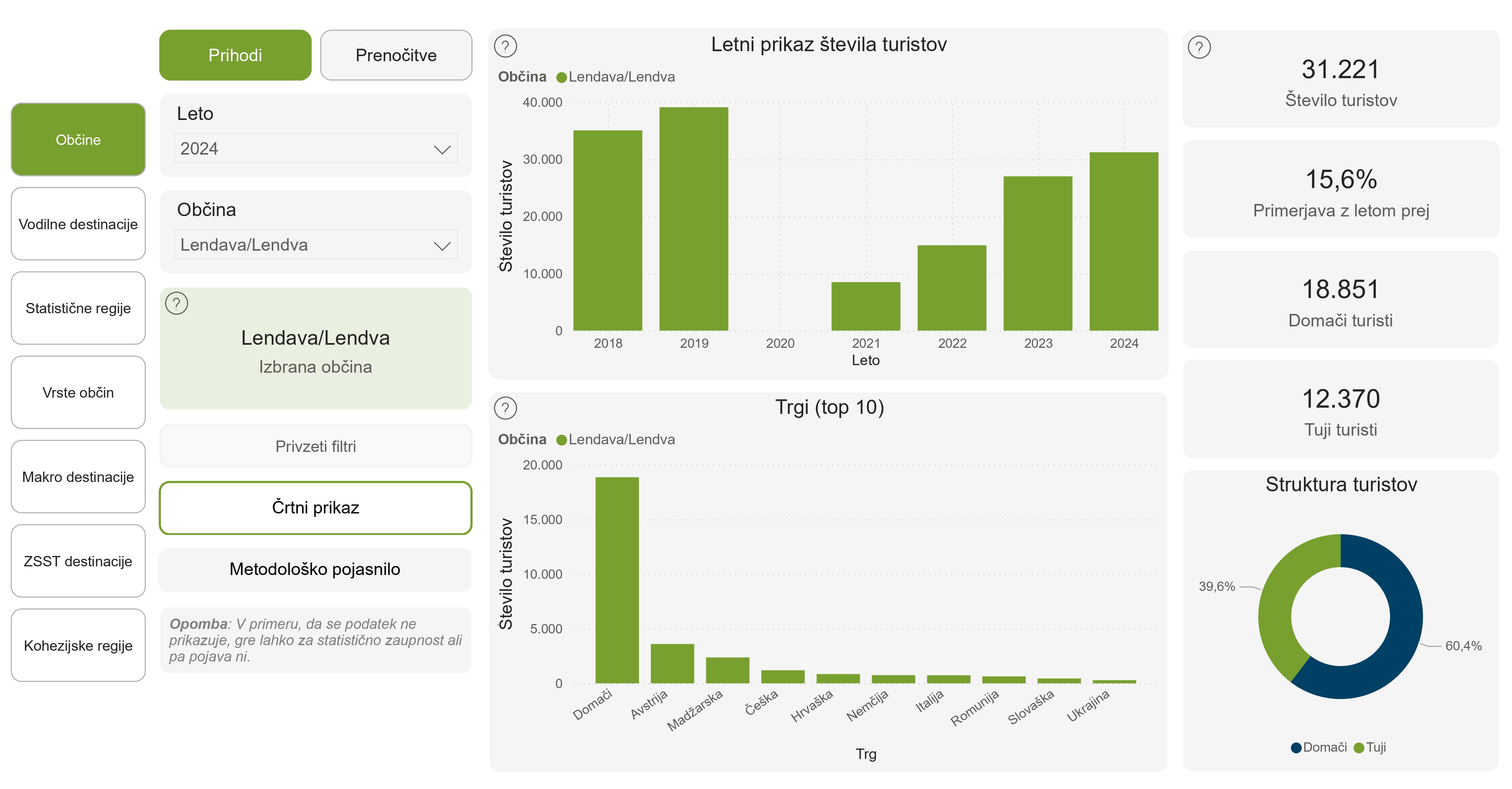Click Lendava/Lendva legend dot in Trgi chart
The width and height of the screenshot is (1512, 789).
point(561,440)
